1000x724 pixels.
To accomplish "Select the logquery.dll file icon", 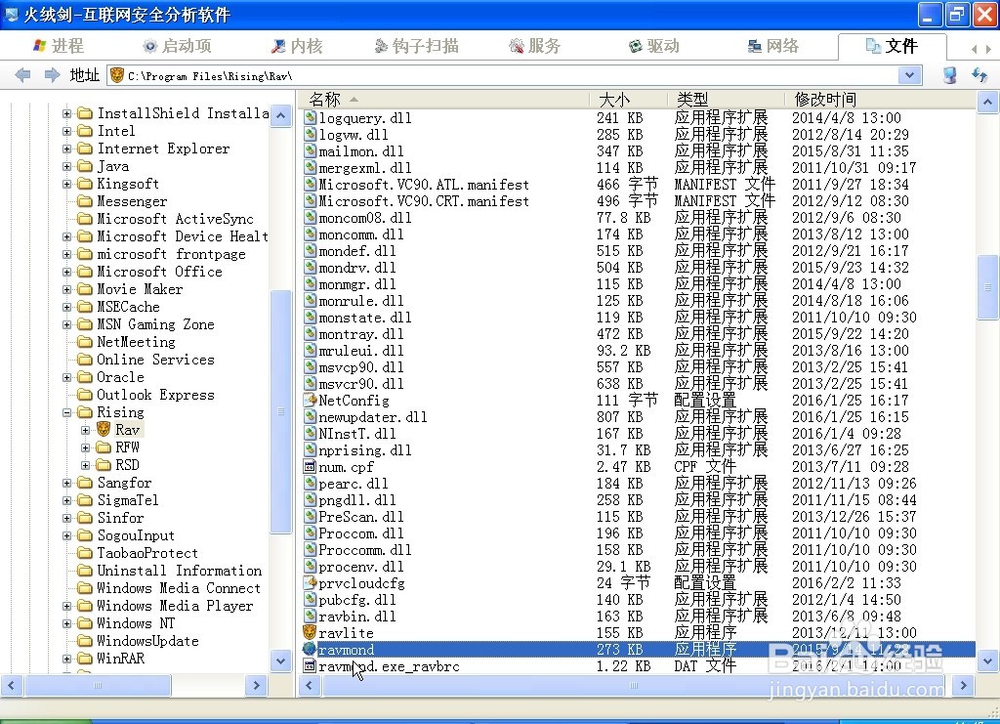I will click(x=310, y=117).
